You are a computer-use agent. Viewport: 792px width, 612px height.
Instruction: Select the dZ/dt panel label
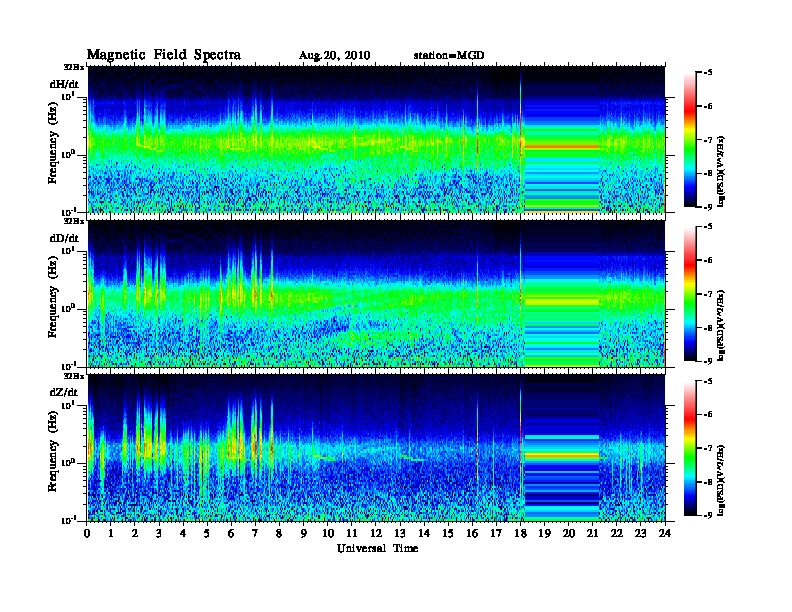(64, 392)
